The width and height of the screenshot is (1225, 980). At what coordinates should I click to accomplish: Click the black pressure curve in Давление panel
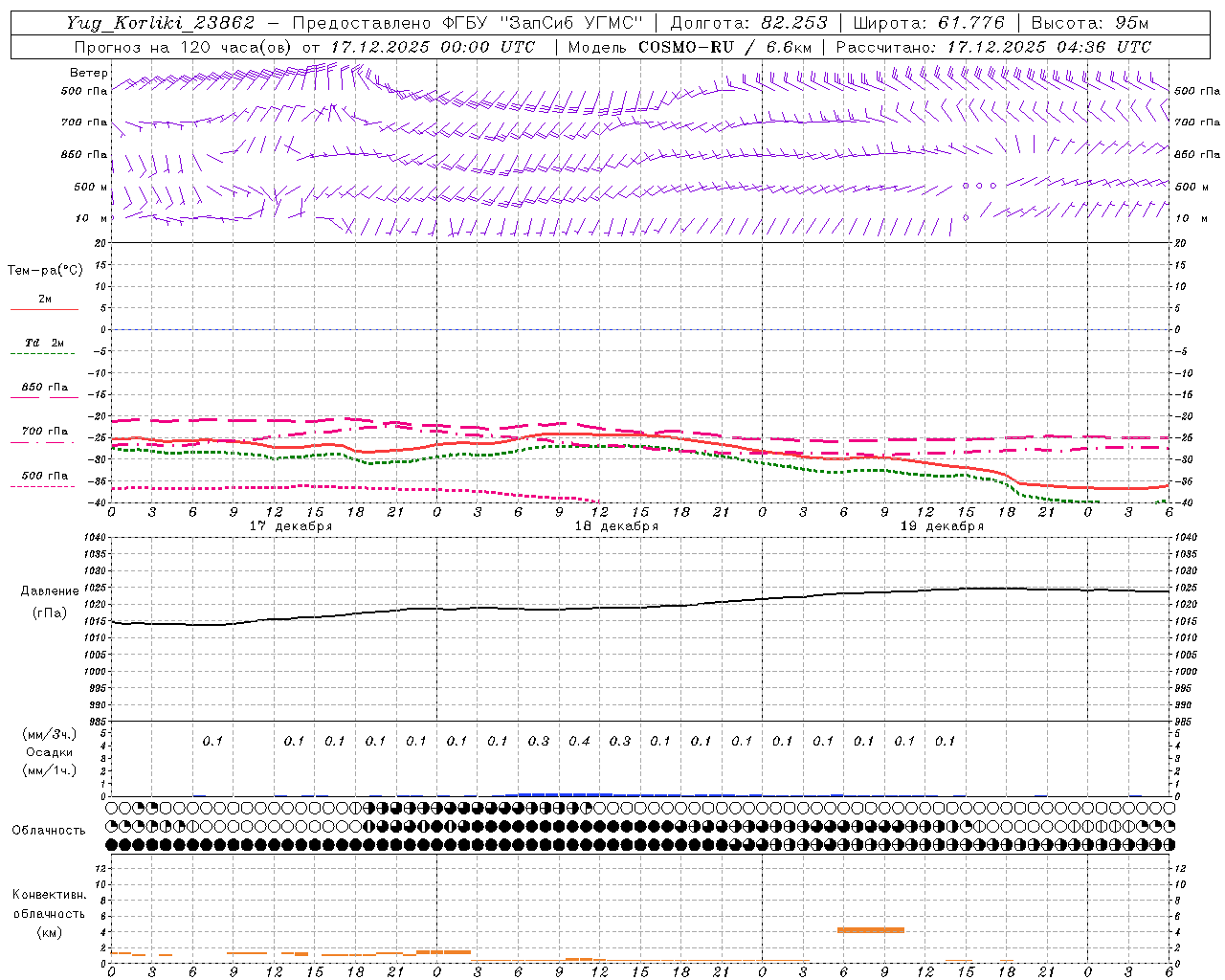641,607
